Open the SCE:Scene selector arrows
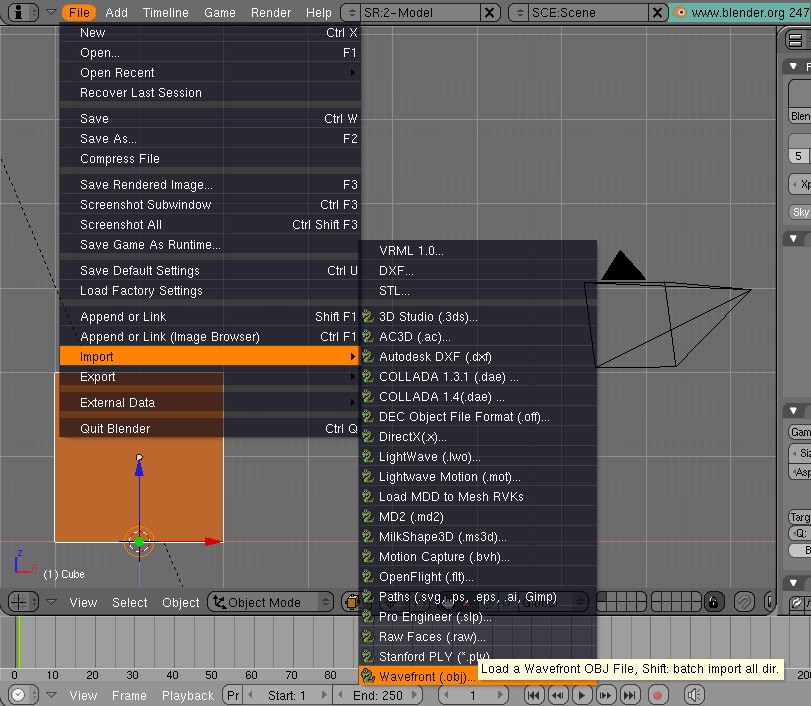811x706 pixels. [520, 12]
